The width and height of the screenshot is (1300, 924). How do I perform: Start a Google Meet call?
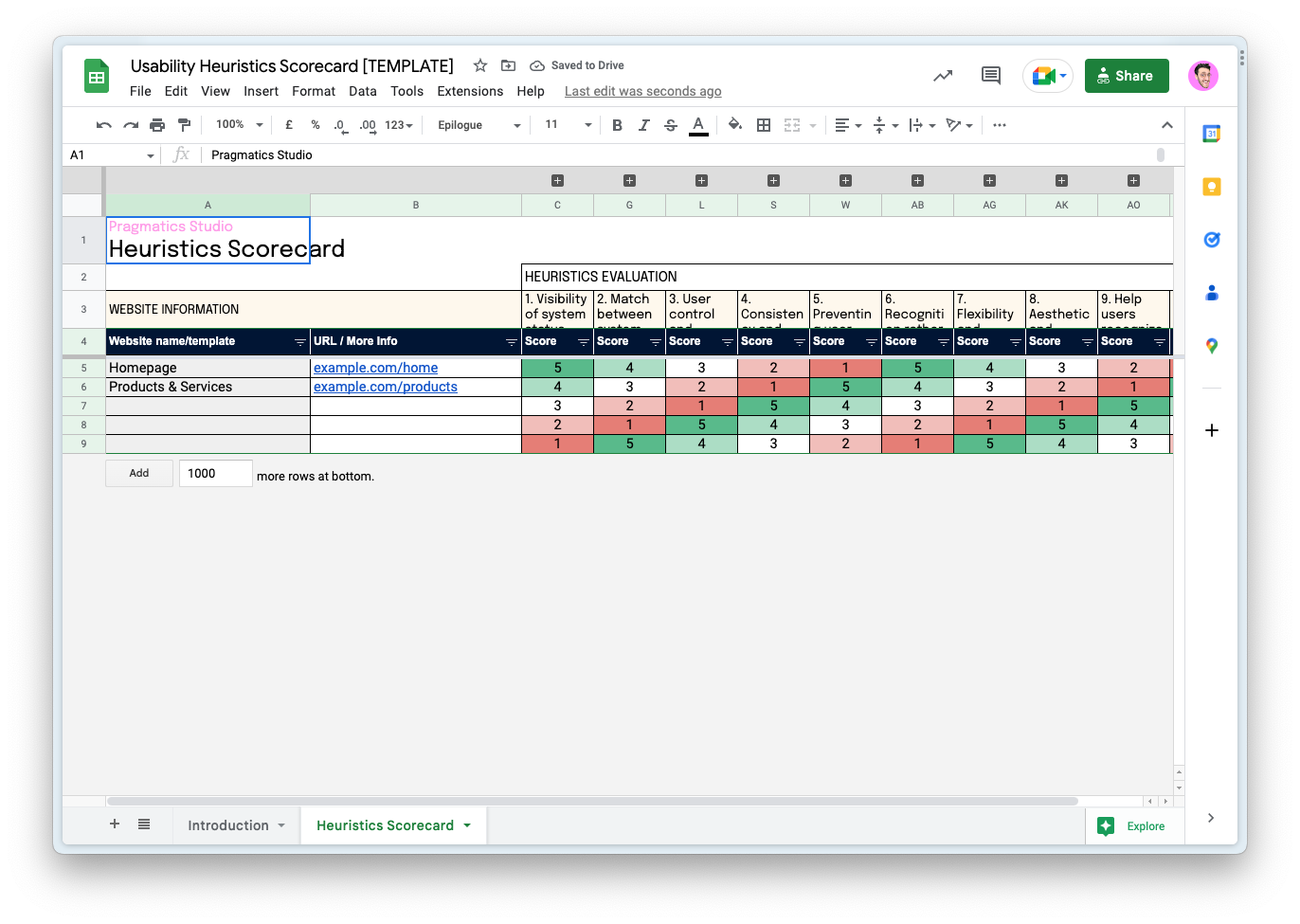[1048, 76]
